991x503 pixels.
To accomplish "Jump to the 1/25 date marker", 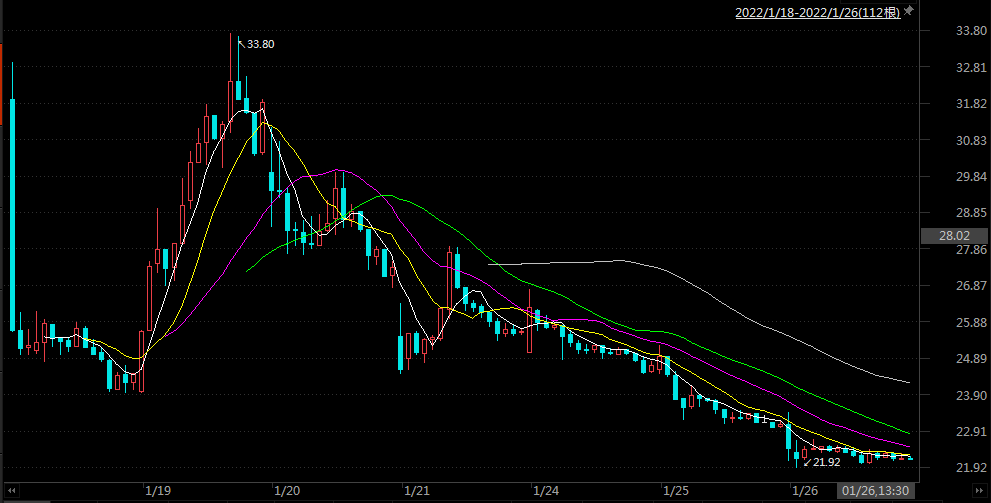I will (x=676, y=491).
